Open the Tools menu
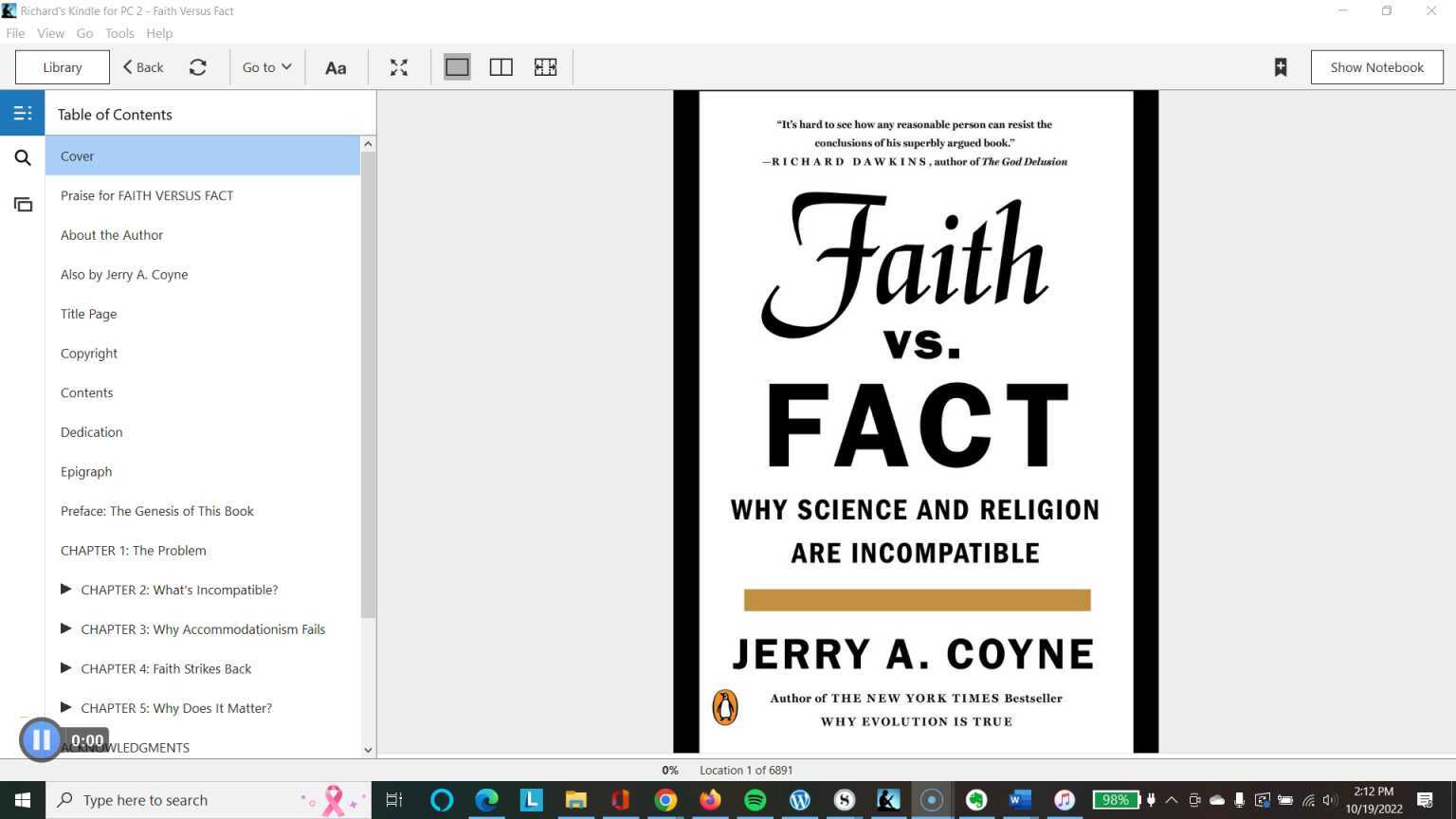The width and height of the screenshot is (1456, 819). click(x=119, y=32)
